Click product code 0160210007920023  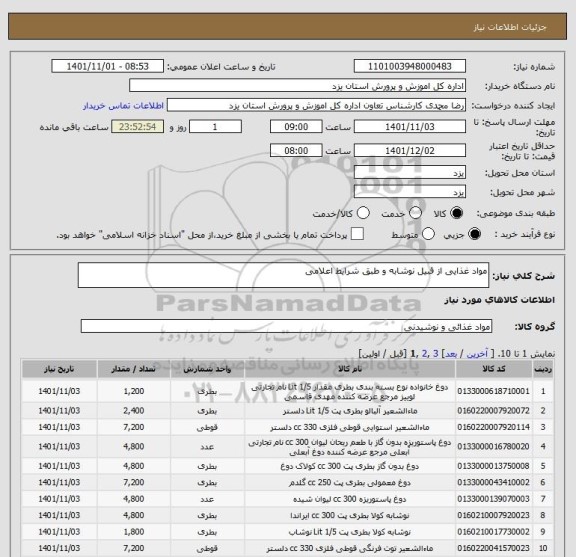[493, 515]
